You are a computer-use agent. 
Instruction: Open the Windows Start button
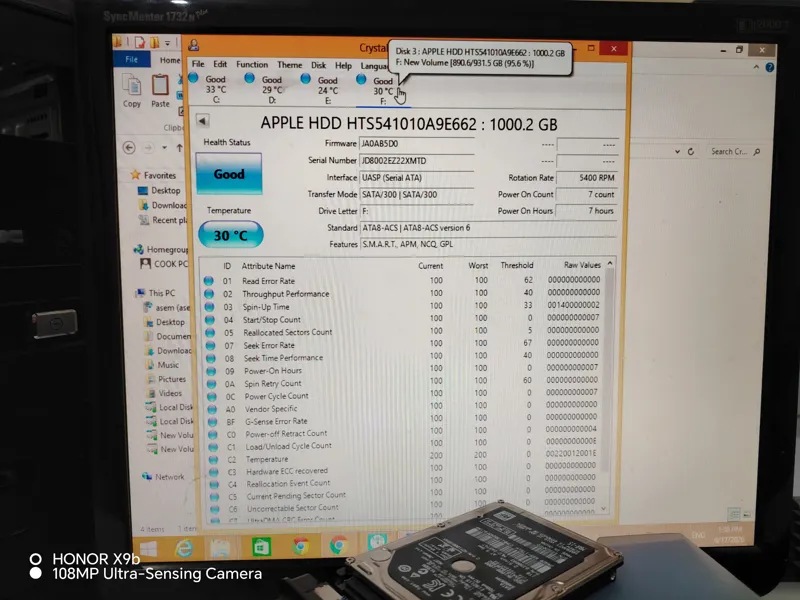coord(148,548)
